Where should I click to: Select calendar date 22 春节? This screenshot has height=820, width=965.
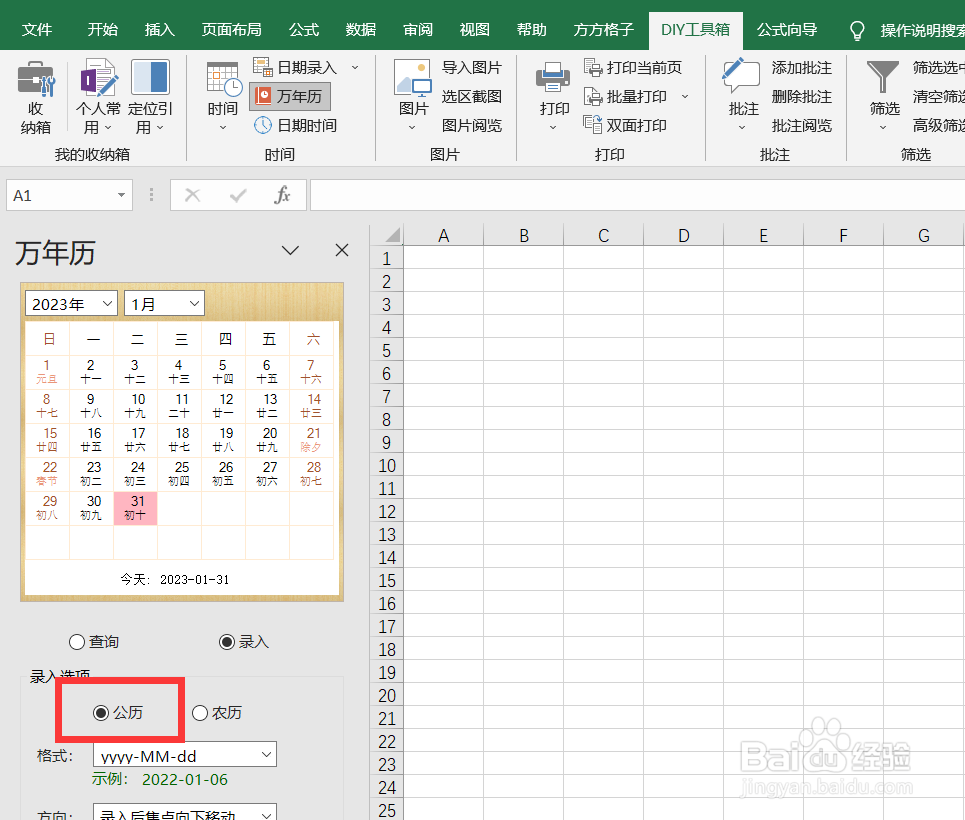(47, 474)
